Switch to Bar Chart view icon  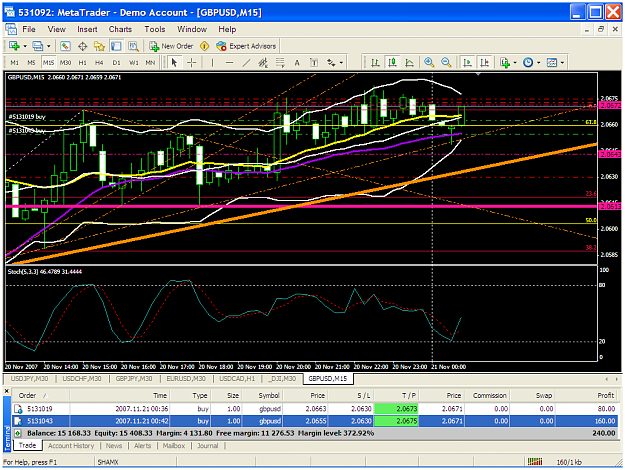click(375, 63)
